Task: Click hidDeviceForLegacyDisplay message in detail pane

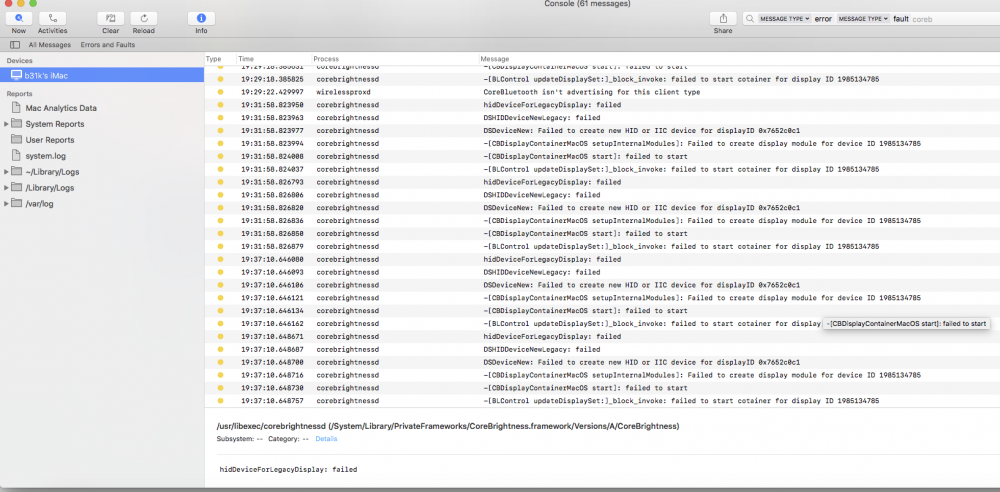Action: pos(288,469)
